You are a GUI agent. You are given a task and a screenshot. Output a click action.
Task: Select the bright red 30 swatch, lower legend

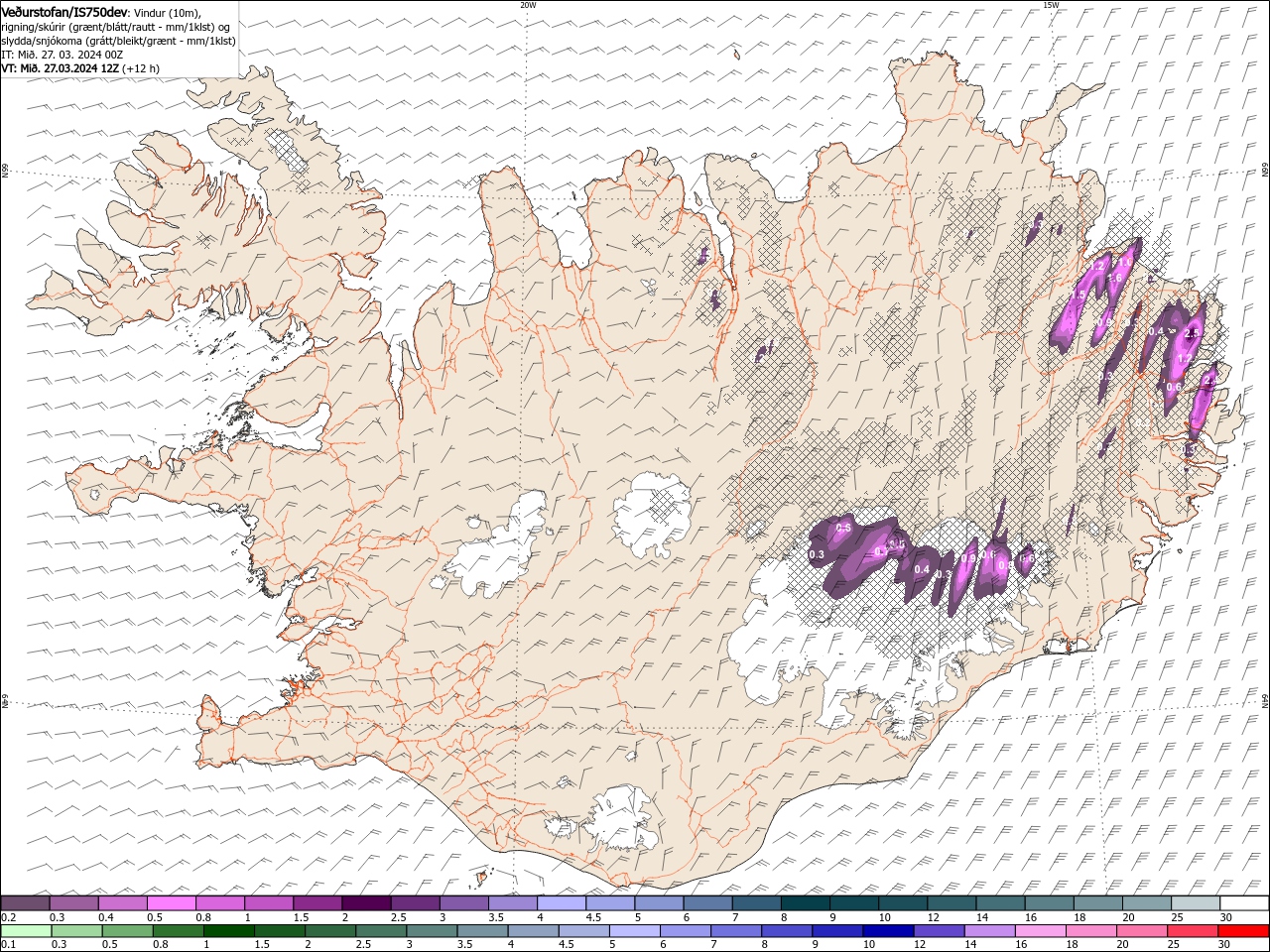pyautogui.click(x=1243, y=931)
